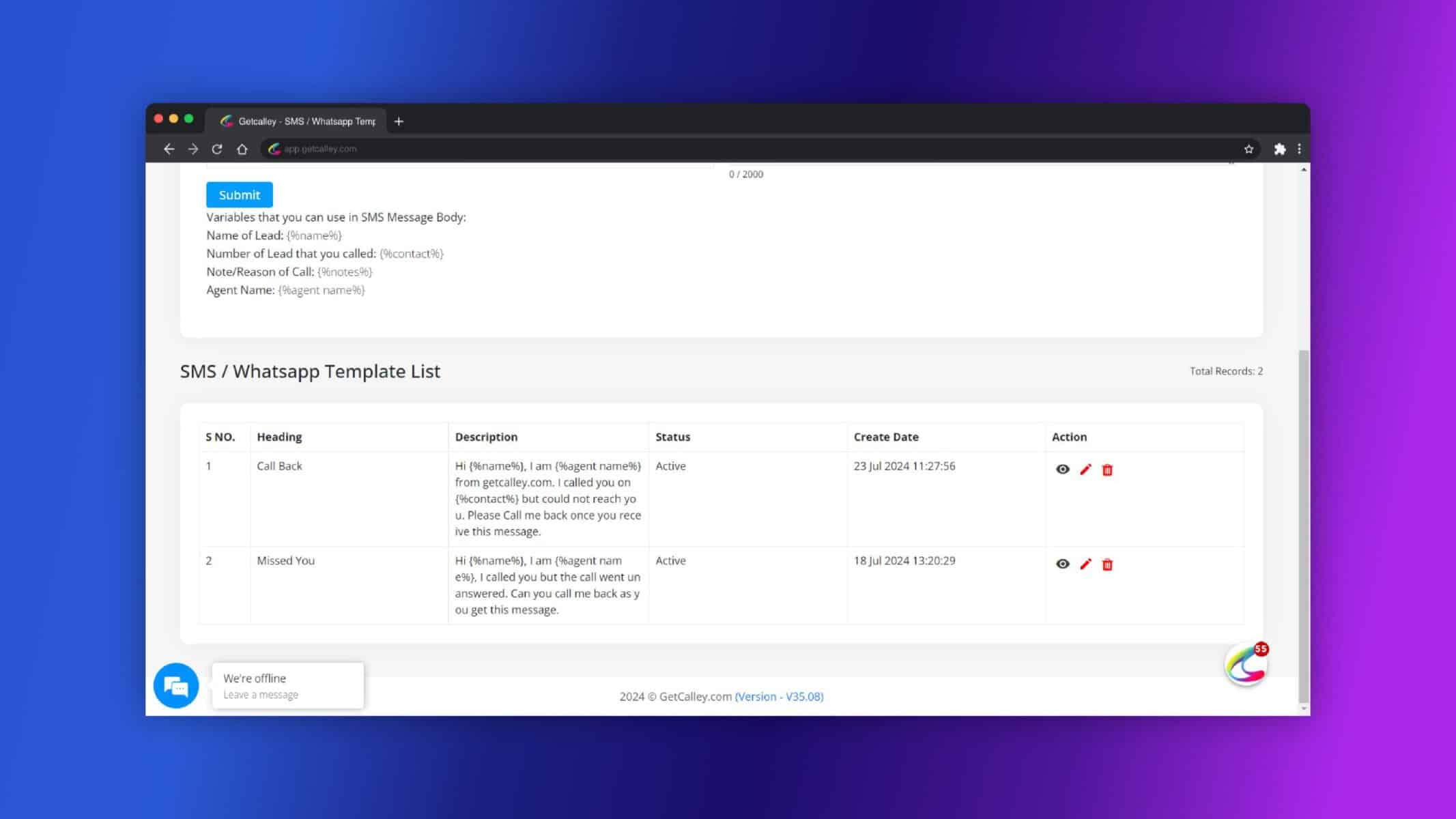Click the vertical page scrollbar
The height and width of the screenshot is (819, 1456).
1304,526
